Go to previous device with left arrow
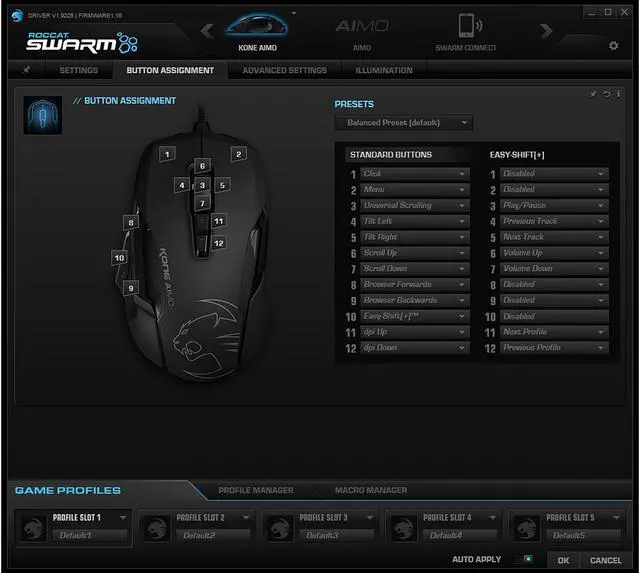Image resolution: width=640 pixels, height=573 pixels. (x=207, y=31)
